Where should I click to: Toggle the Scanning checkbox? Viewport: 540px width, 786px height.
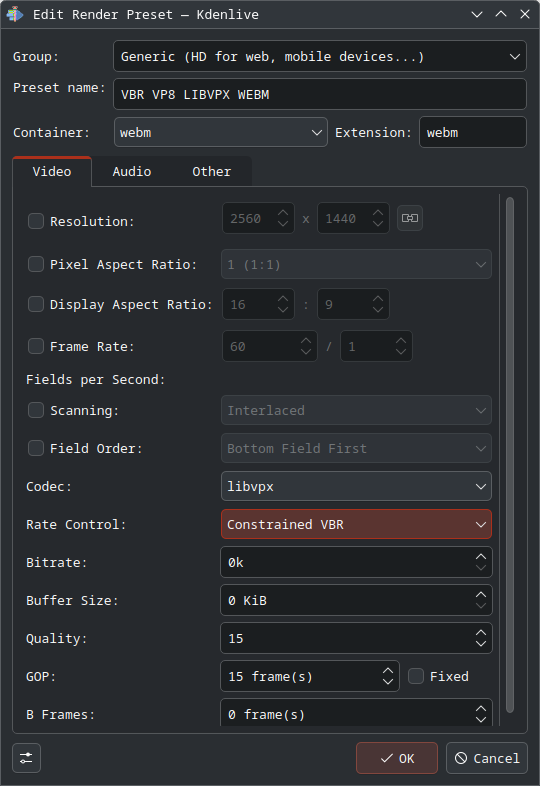(x=36, y=410)
